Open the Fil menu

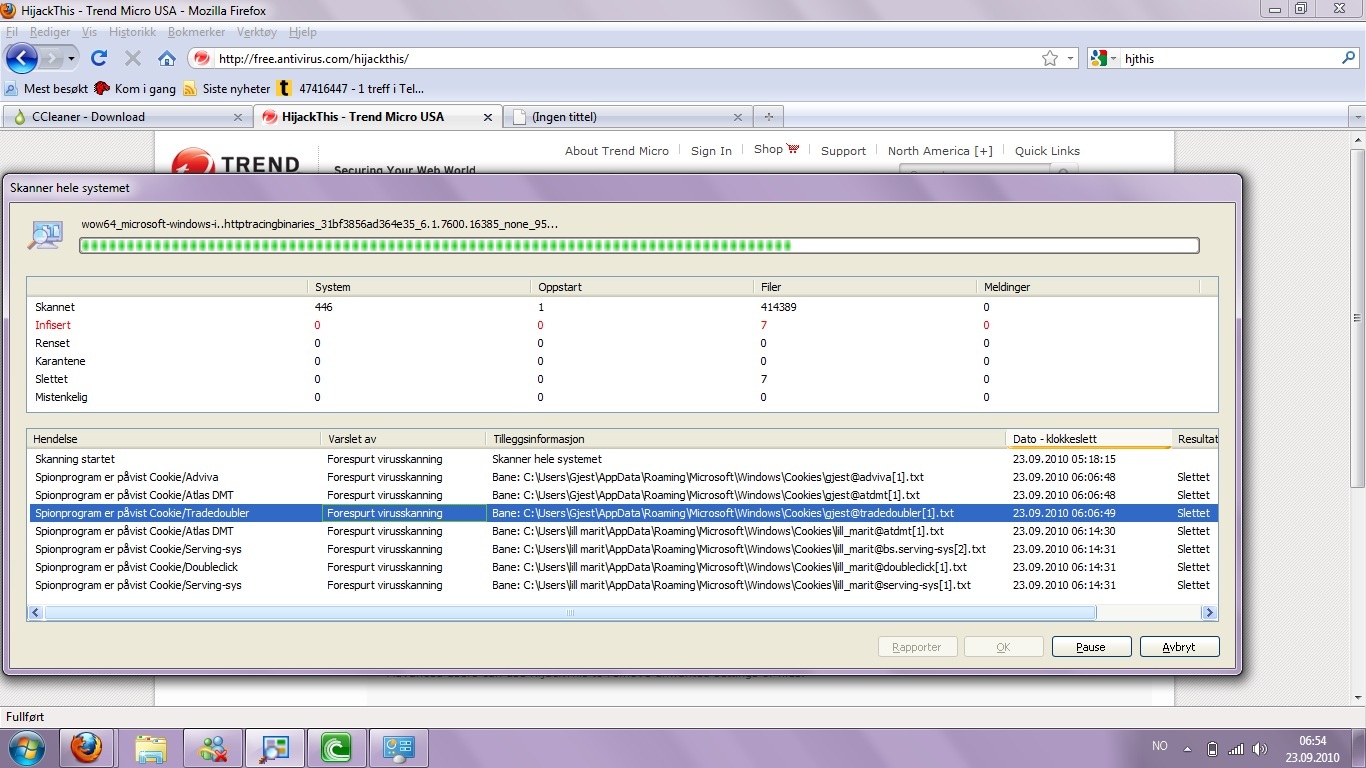point(12,32)
